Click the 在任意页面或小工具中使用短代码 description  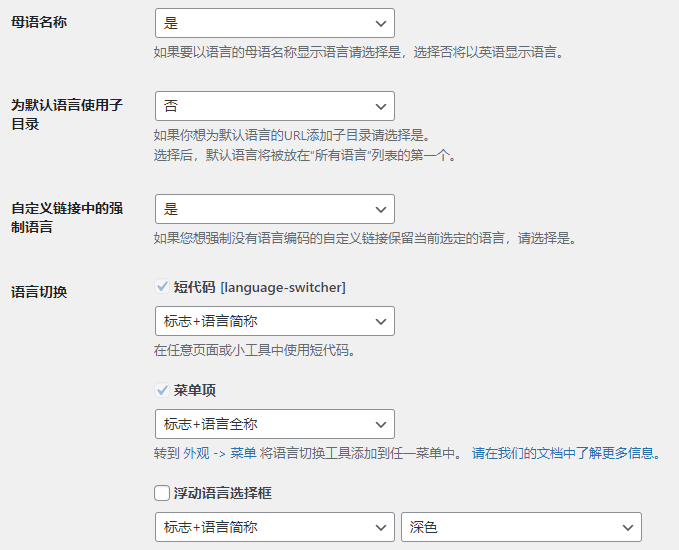[254, 350]
